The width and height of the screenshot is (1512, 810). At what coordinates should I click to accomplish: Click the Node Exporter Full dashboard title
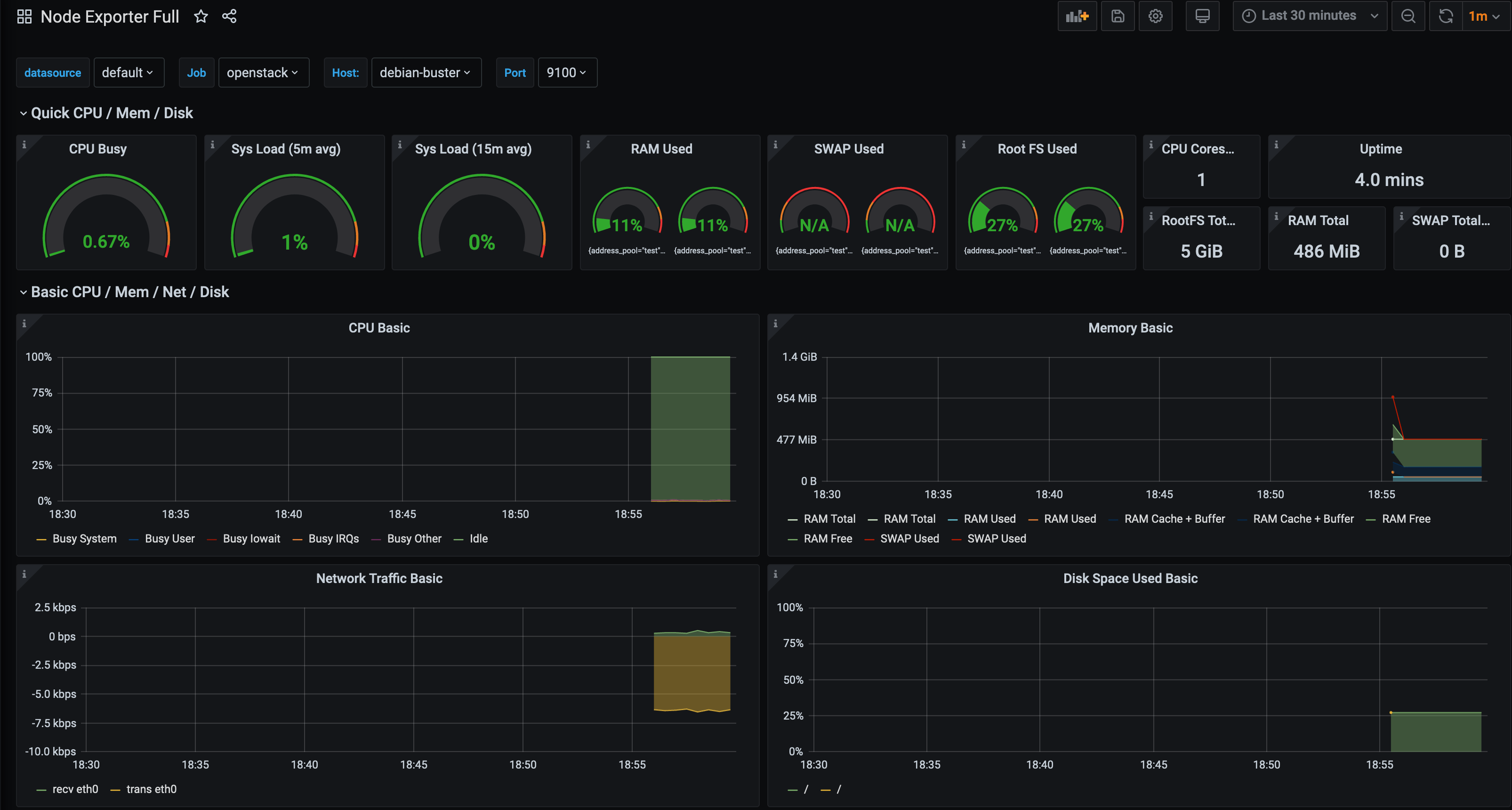tap(109, 16)
